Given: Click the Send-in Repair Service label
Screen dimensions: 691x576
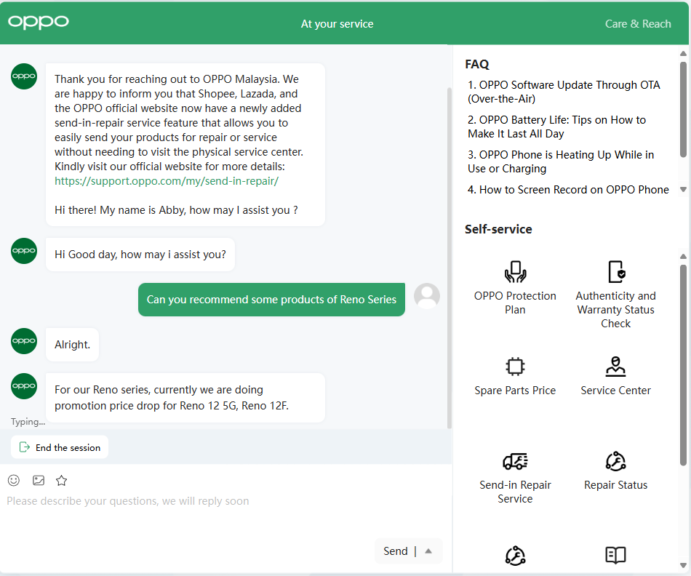Looking at the screenshot, I should [515, 492].
